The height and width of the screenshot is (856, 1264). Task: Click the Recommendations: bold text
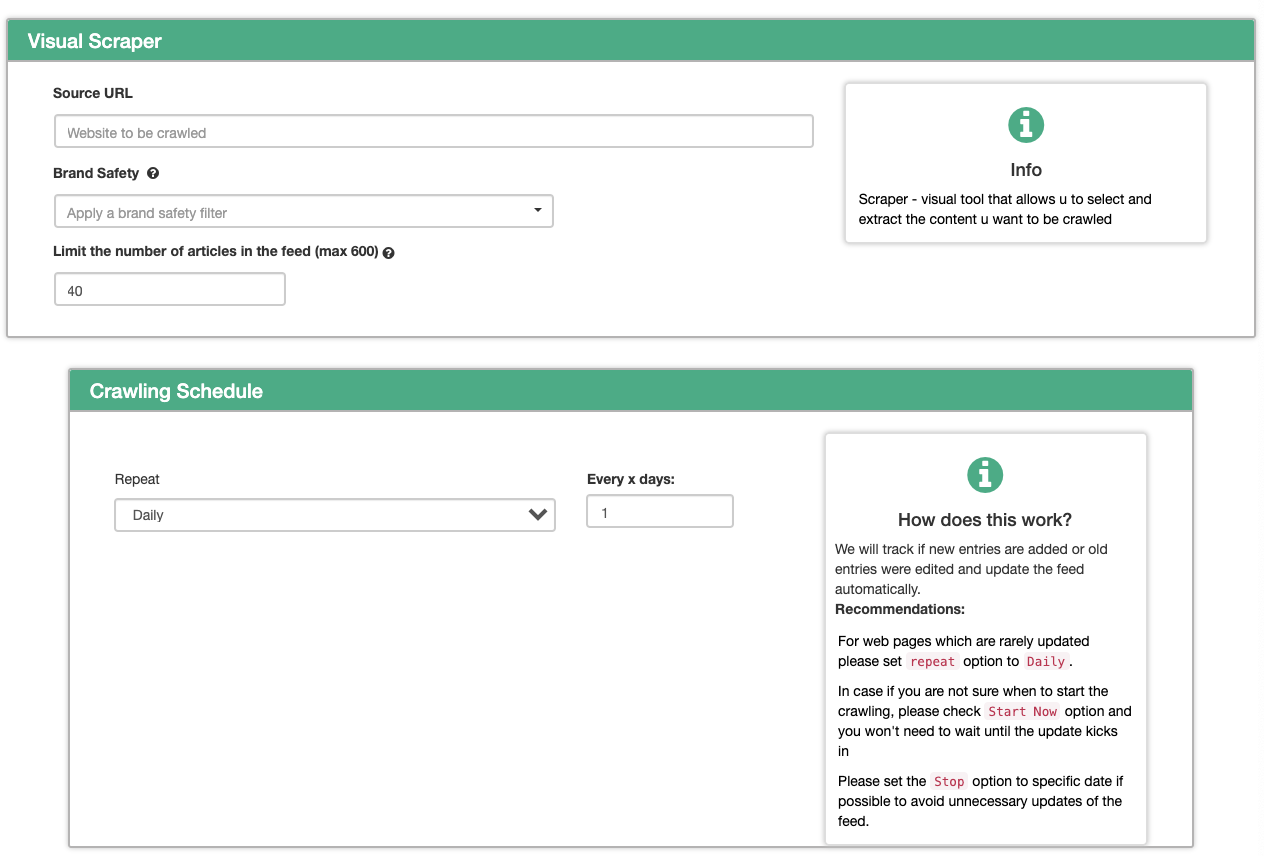(900, 609)
